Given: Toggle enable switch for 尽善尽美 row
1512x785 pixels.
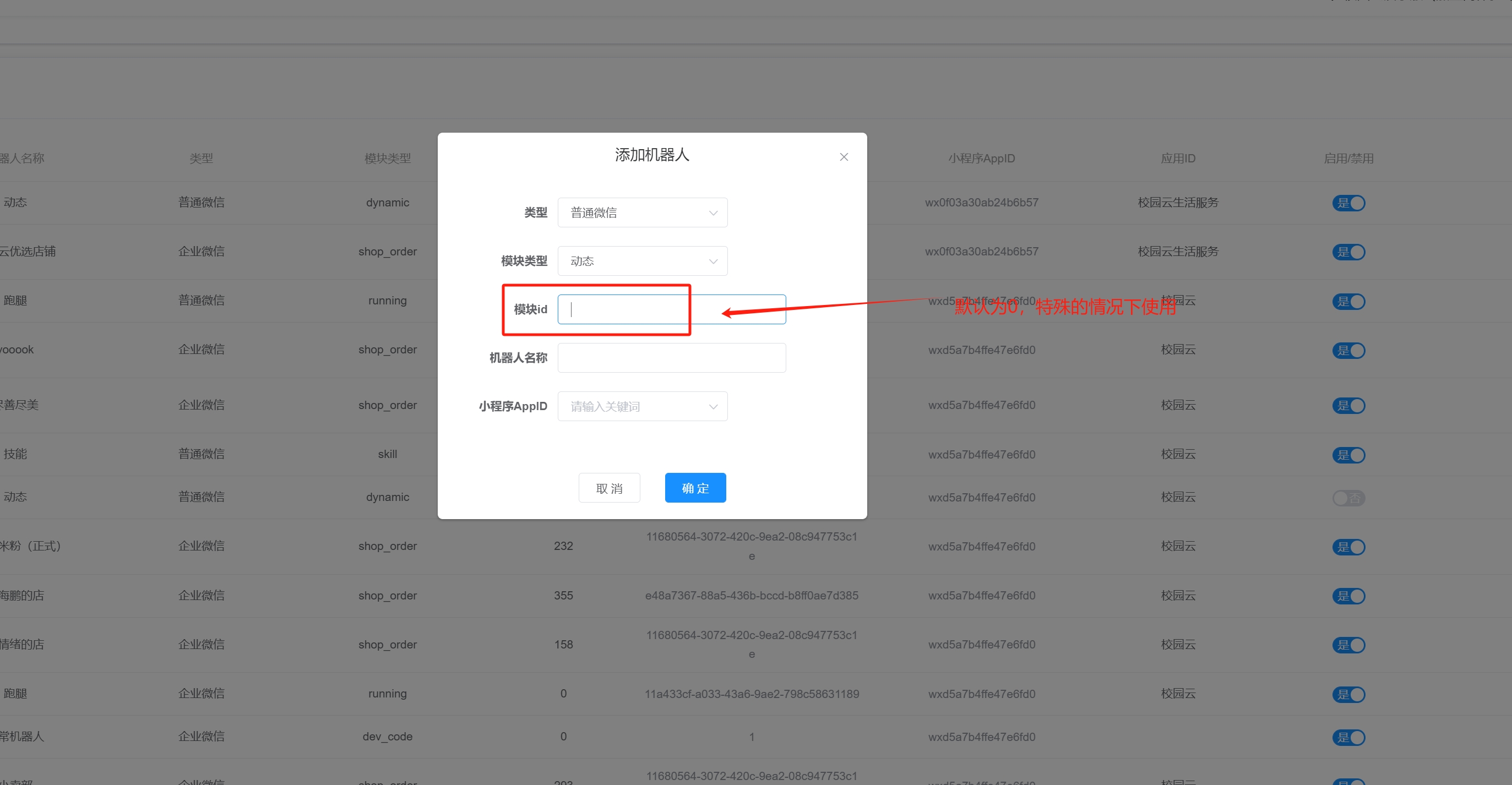Looking at the screenshot, I should tap(1349, 406).
